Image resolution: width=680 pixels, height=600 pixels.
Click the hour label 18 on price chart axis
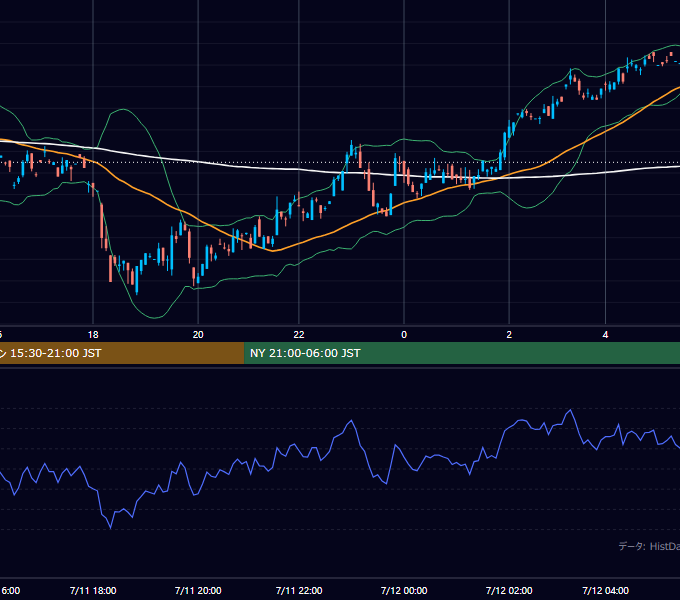coord(93,335)
